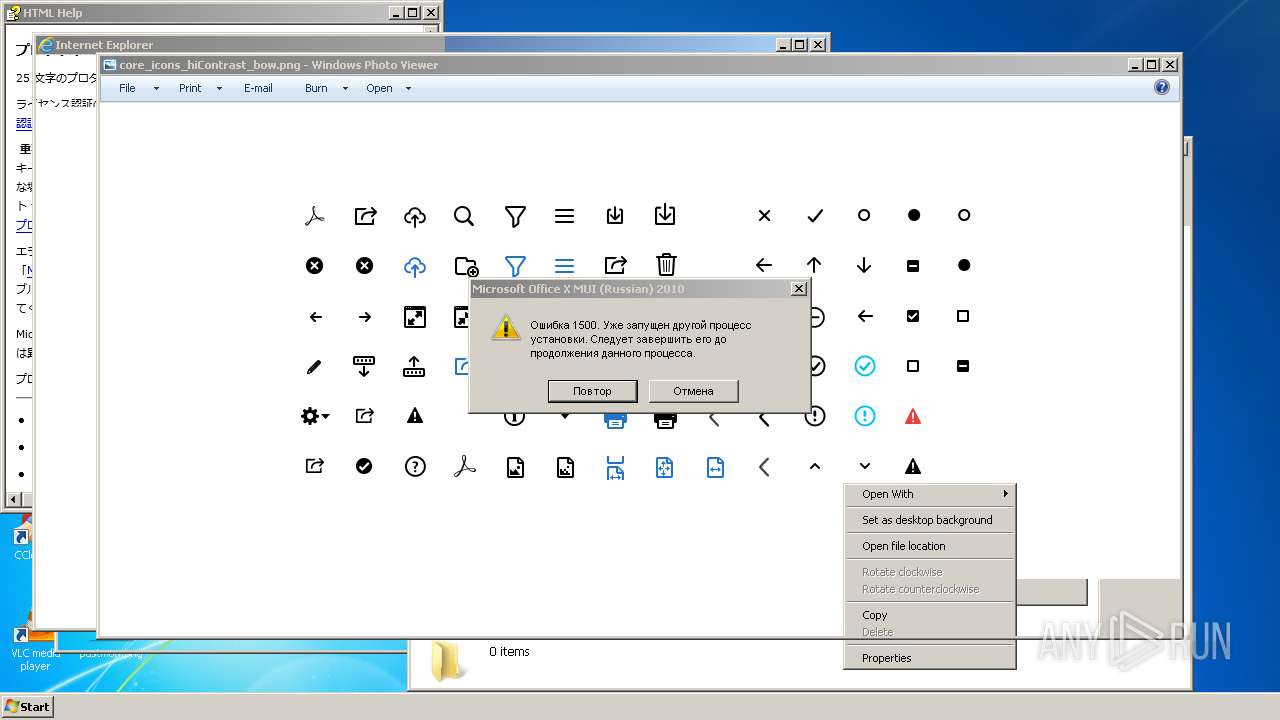
Task: Close the Microsoft Office MUI error dialog
Action: (798, 289)
